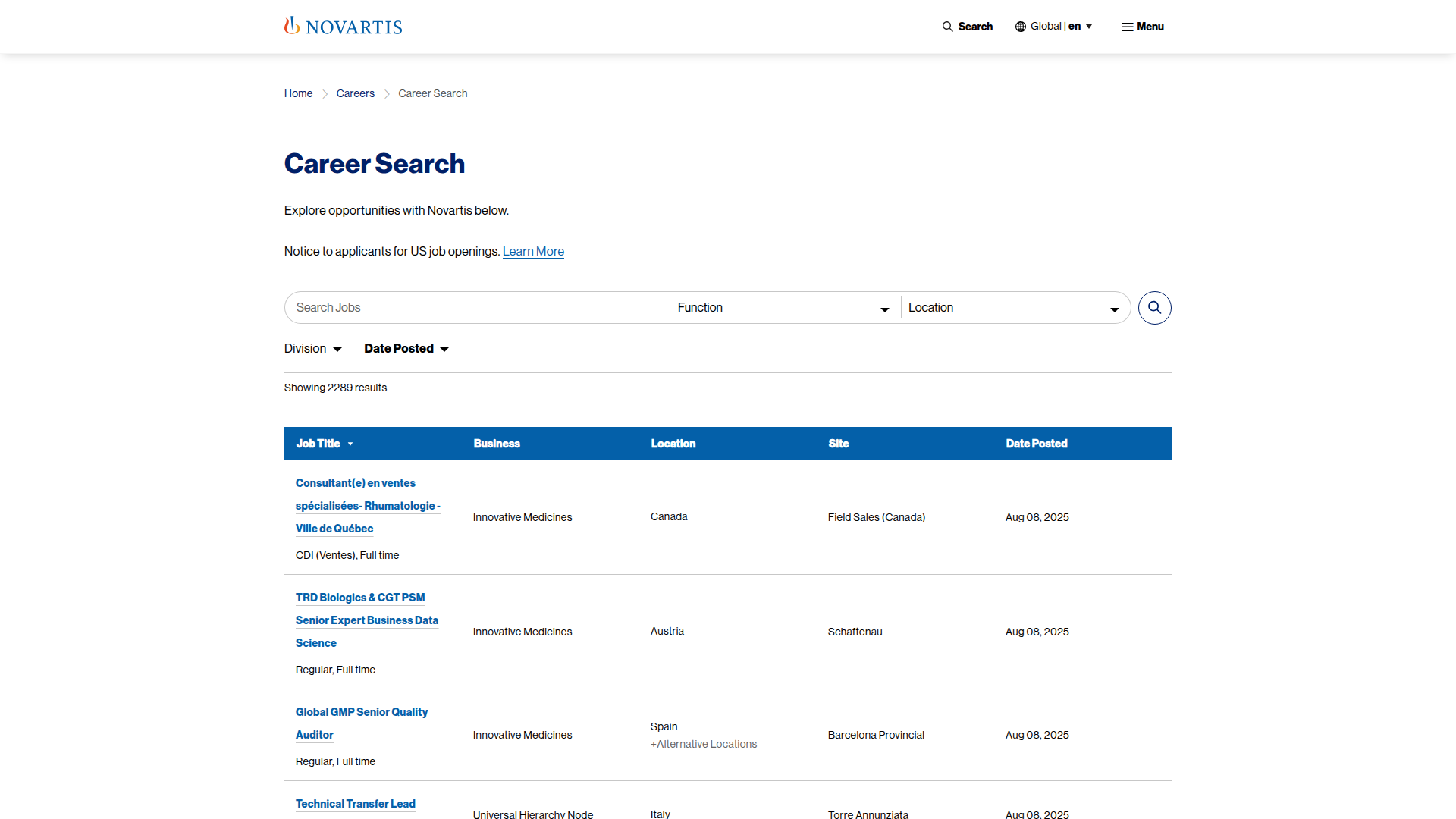The image size is (1456, 819).
Task: Go to Home breadcrumb
Action: click(298, 93)
